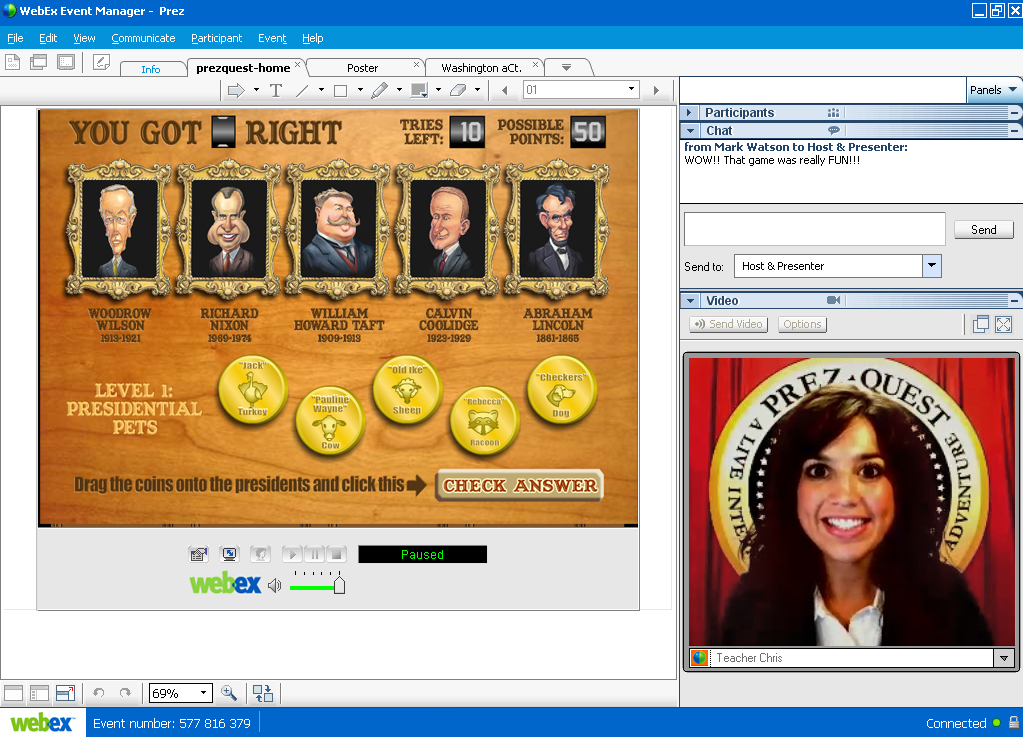Open annotation color dropdown arrow

tap(438, 90)
